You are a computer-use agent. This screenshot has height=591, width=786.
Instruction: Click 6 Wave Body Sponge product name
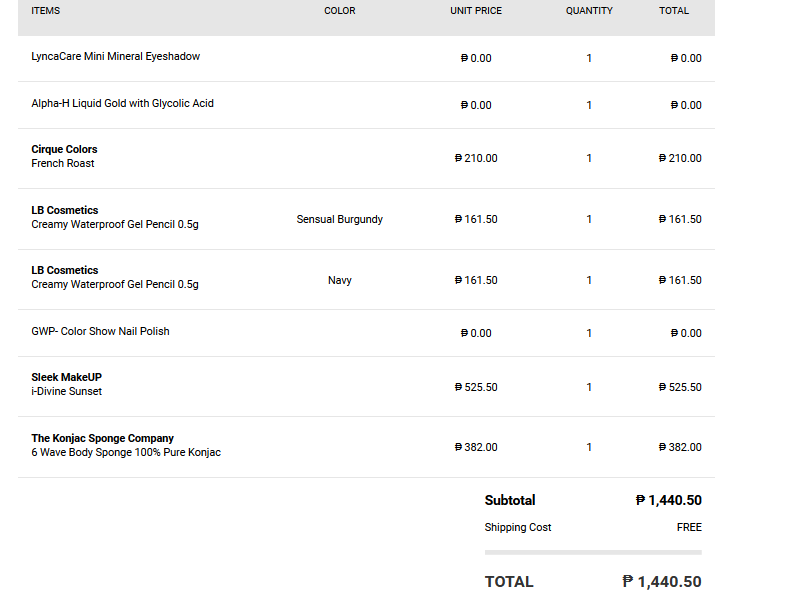click(x=126, y=452)
